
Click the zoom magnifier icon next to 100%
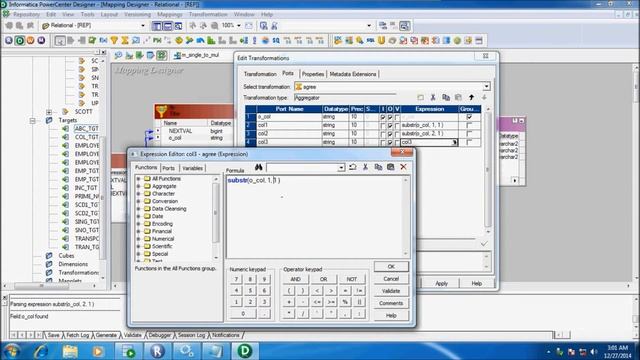214,26
